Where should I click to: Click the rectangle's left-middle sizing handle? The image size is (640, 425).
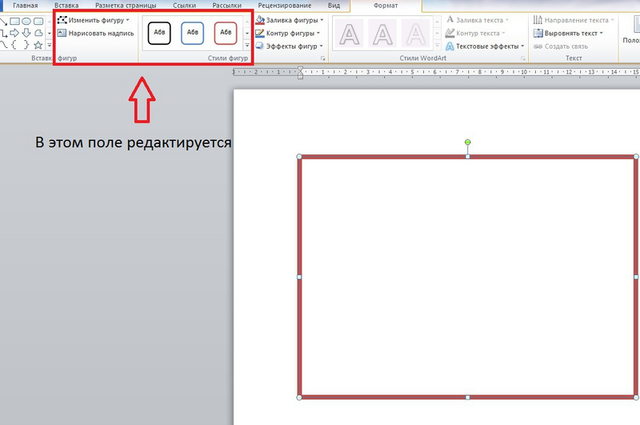click(299, 277)
